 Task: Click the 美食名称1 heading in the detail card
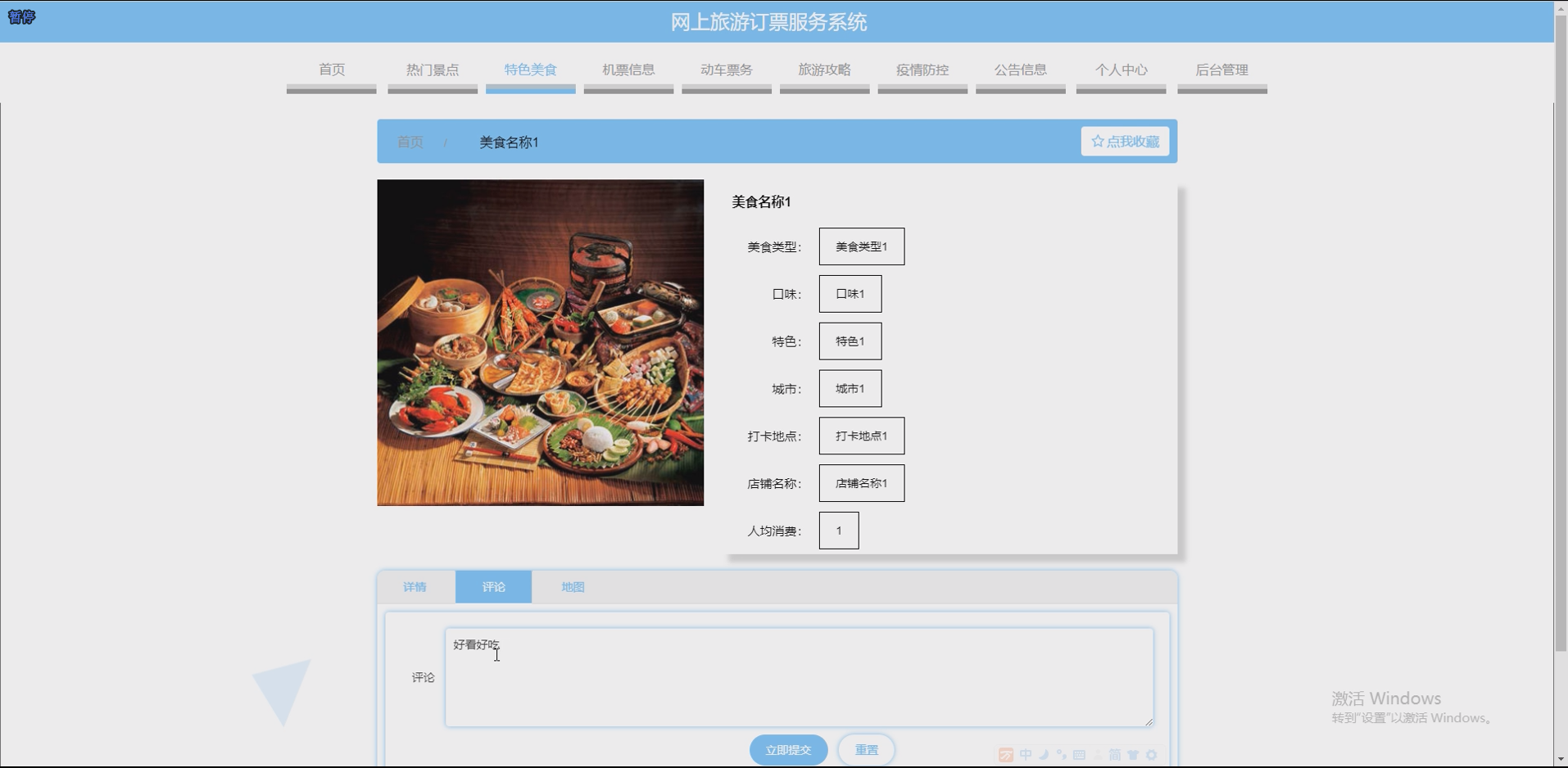click(x=761, y=201)
